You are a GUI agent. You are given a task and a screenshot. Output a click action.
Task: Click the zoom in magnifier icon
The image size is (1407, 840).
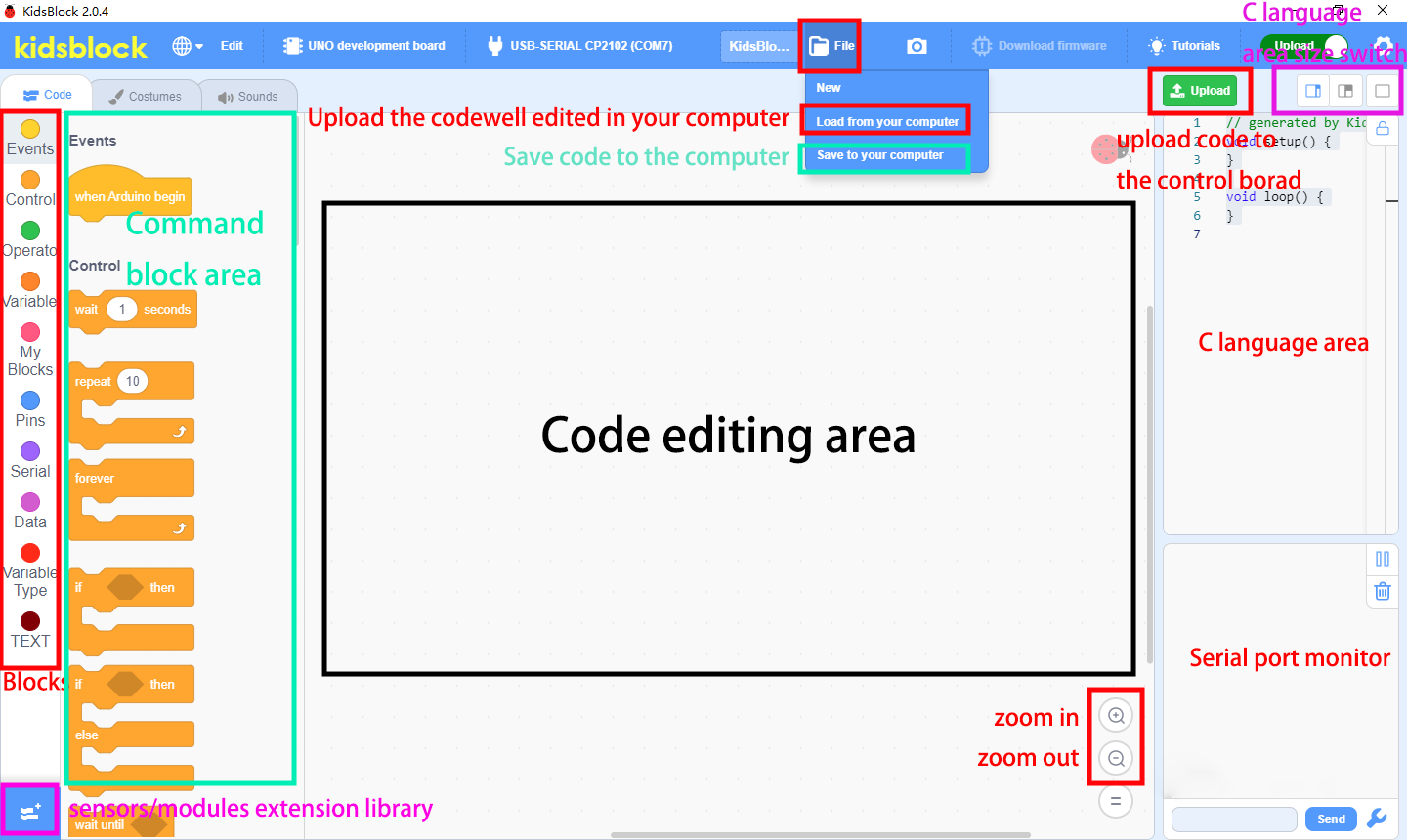tap(1116, 716)
